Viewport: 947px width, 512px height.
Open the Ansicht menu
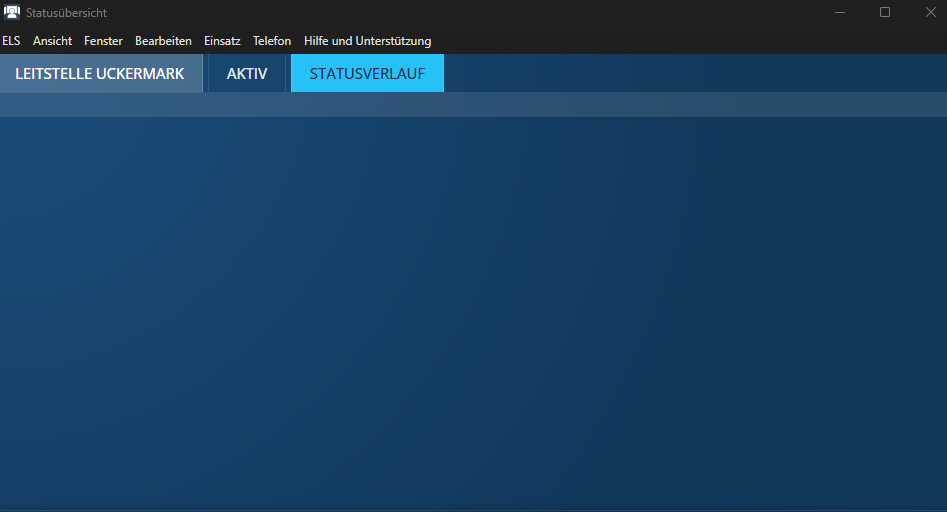pos(52,41)
